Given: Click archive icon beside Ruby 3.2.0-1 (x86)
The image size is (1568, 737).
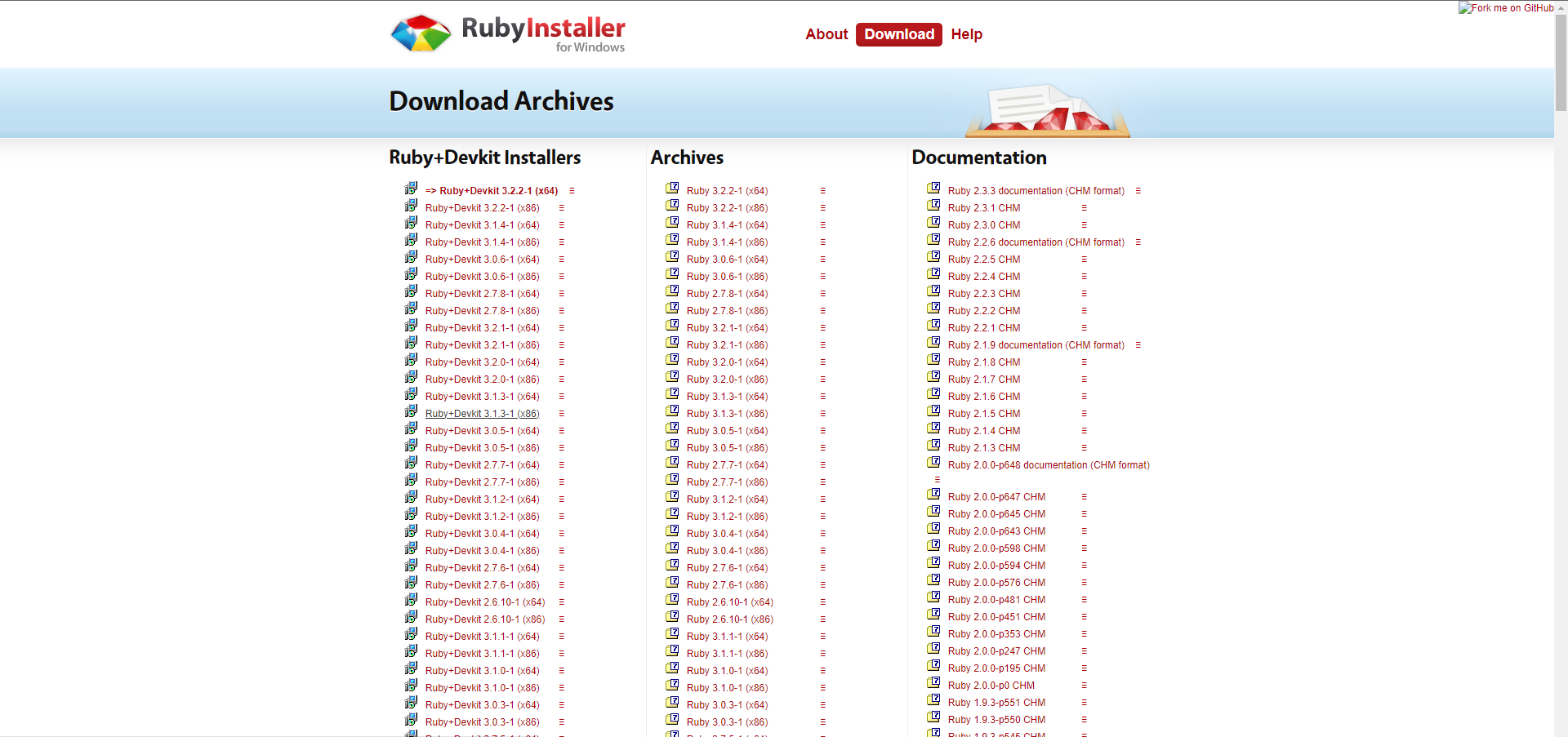Looking at the screenshot, I should pos(672,376).
